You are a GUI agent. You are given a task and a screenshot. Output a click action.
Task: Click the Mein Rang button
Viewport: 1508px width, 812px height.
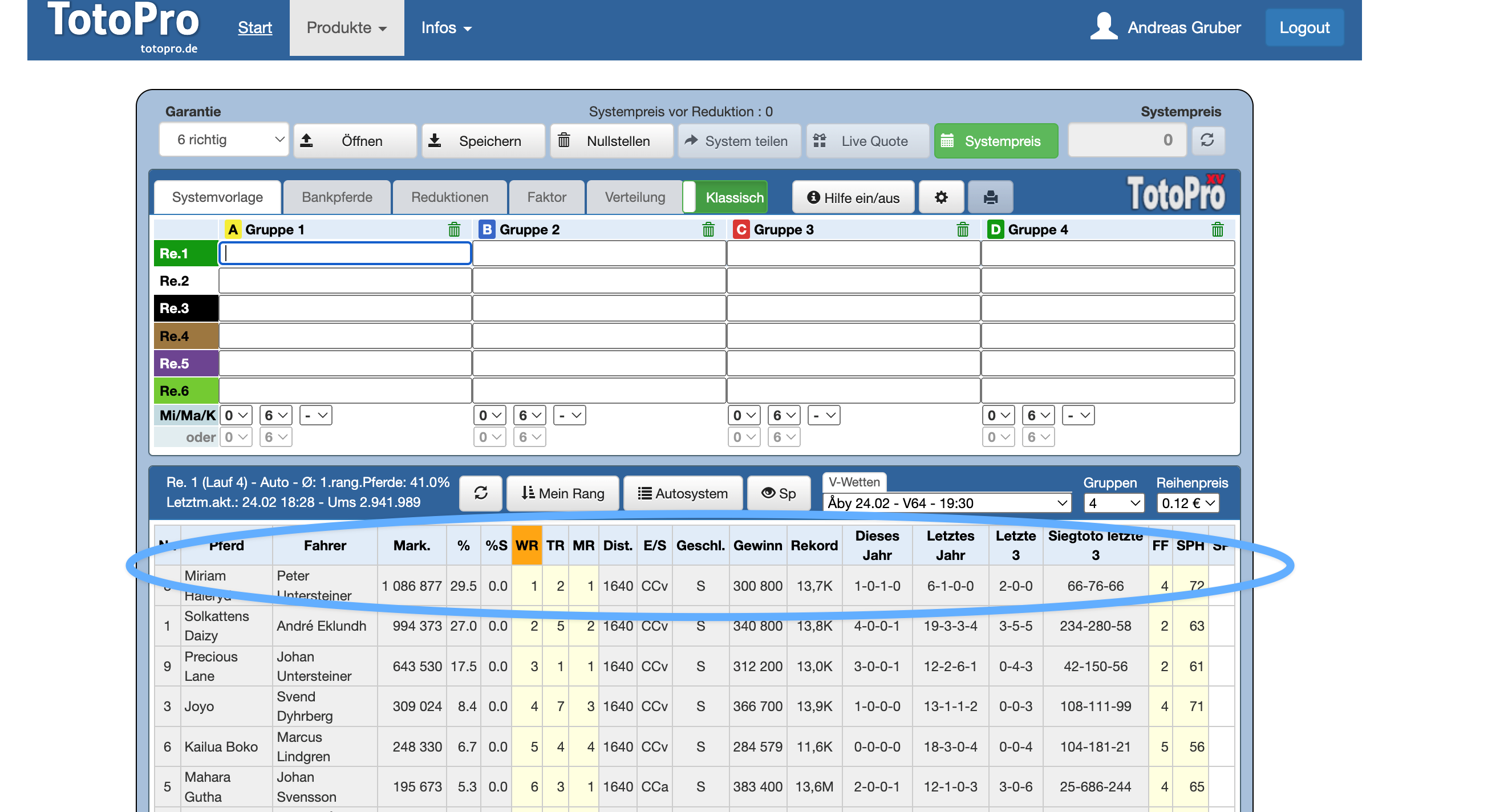(x=562, y=493)
